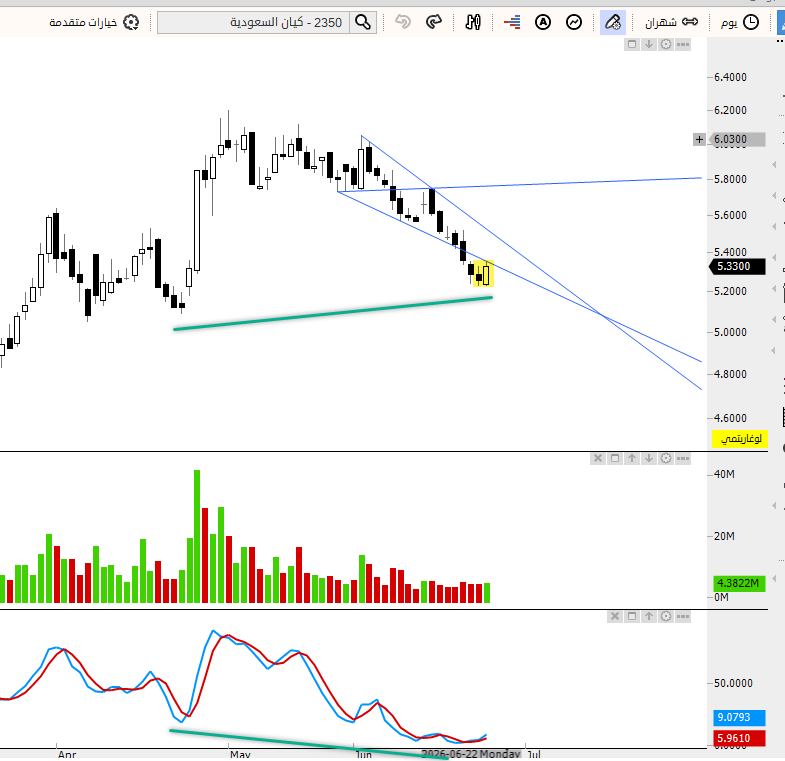Screen dimensions: 785x761
Task: Maximize the stochastic oscillator panel
Action: pyautogui.click(x=632, y=616)
